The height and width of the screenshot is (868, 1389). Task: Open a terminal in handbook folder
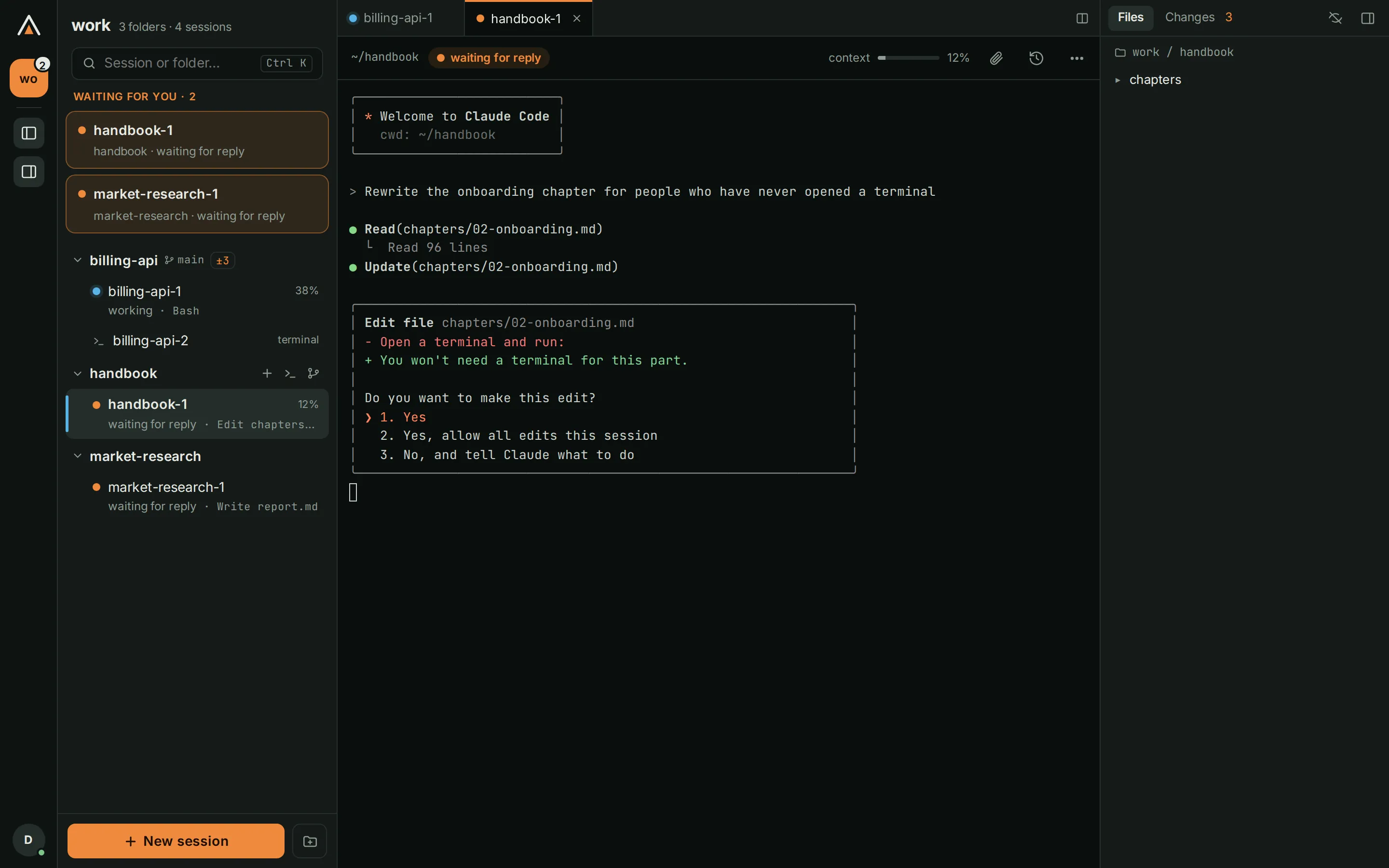coord(290,373)
